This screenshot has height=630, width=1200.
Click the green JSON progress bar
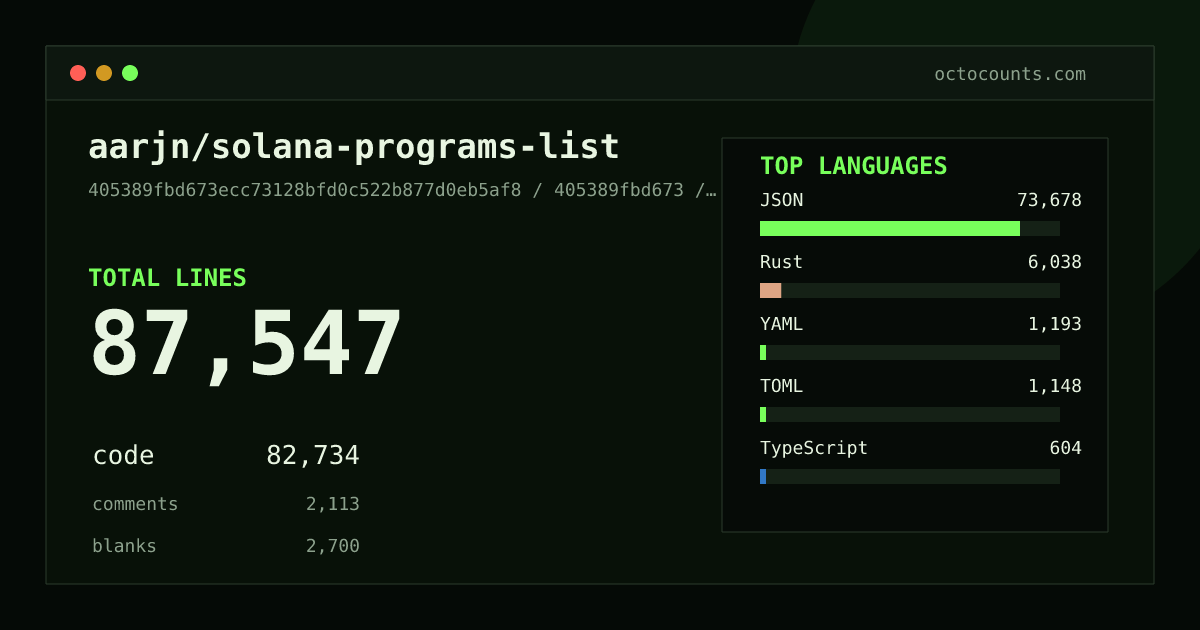(x=890, y=228)
